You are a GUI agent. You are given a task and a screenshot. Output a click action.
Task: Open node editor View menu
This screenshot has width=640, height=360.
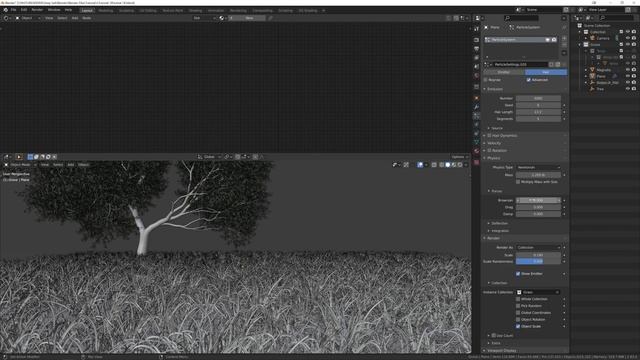(x=49, y=18)
